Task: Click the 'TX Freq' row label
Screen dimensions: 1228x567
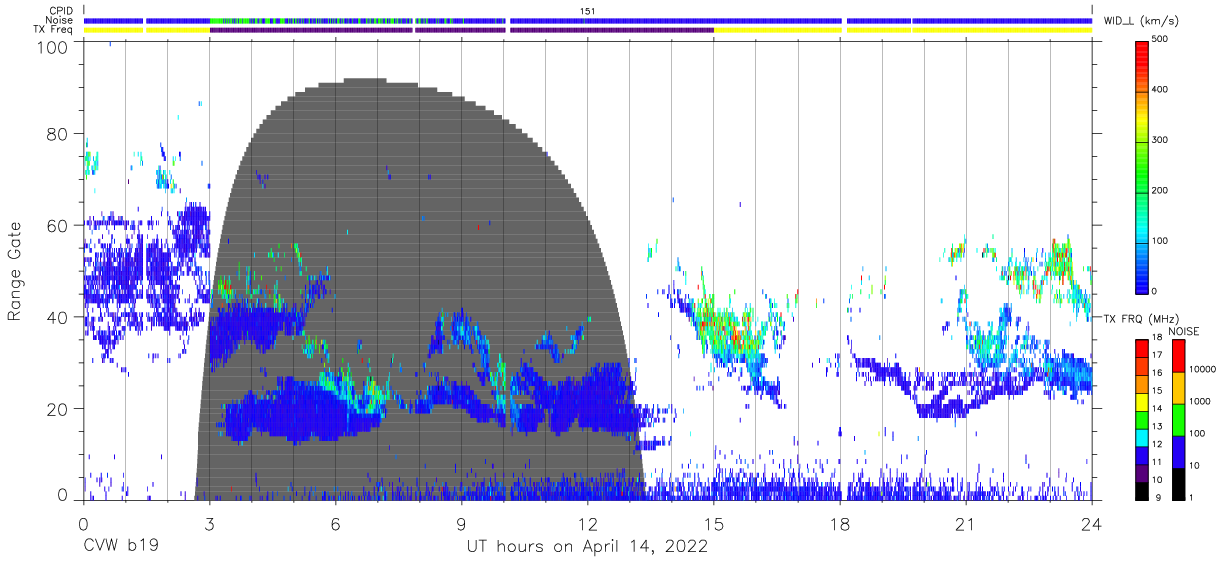Action: 54,29
